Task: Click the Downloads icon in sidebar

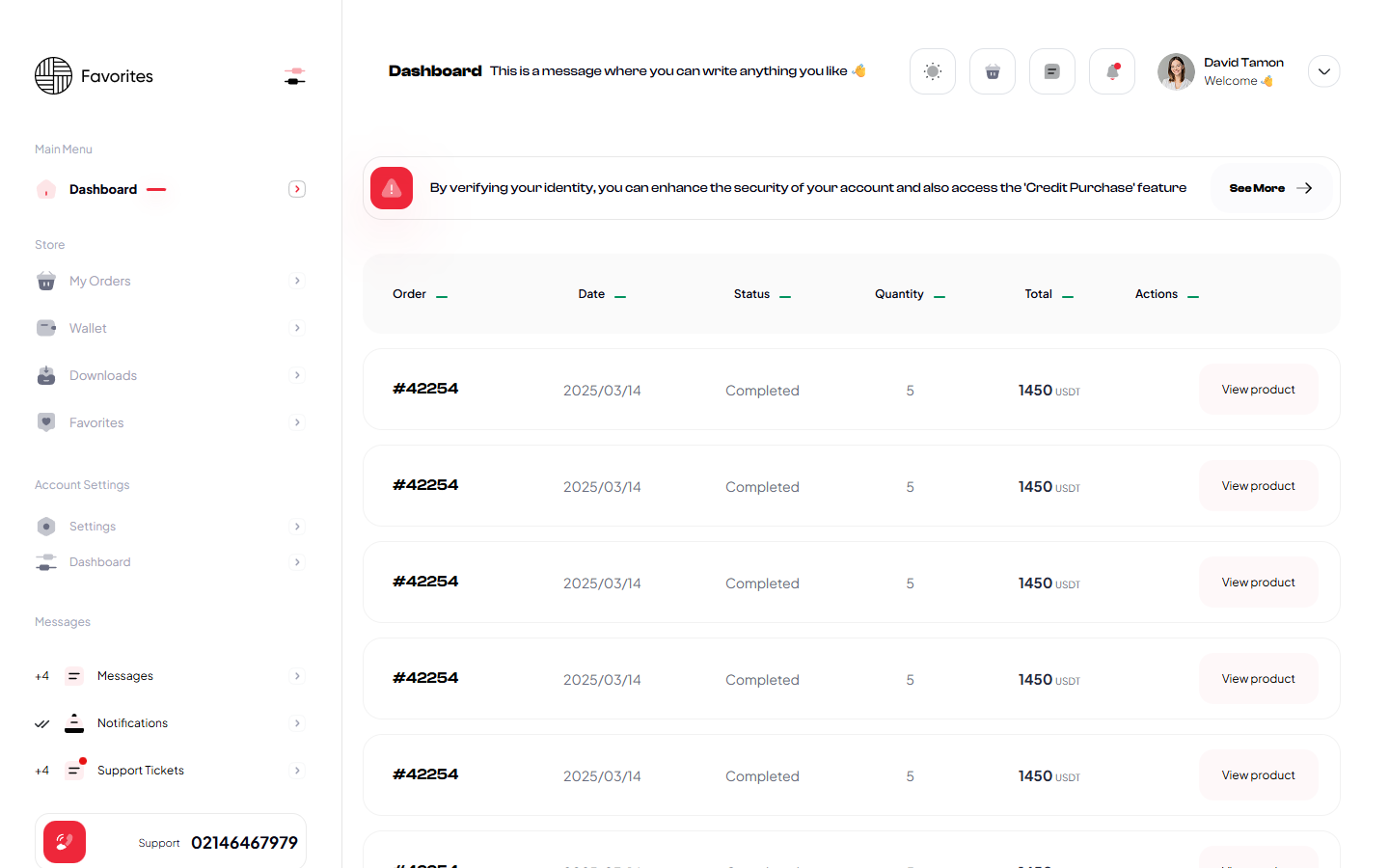Action: (x=46, y=375)
